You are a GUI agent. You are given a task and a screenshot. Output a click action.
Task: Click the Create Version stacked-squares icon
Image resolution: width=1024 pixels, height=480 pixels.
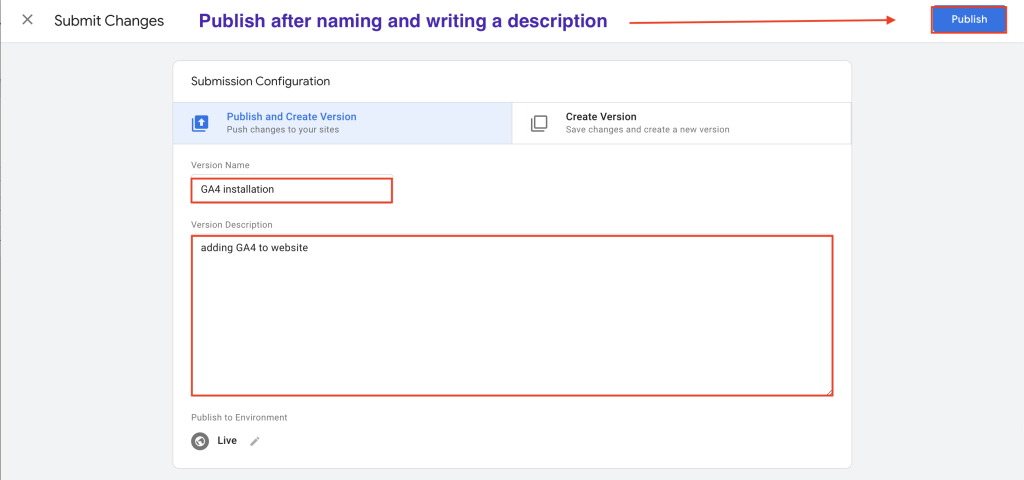539,123
